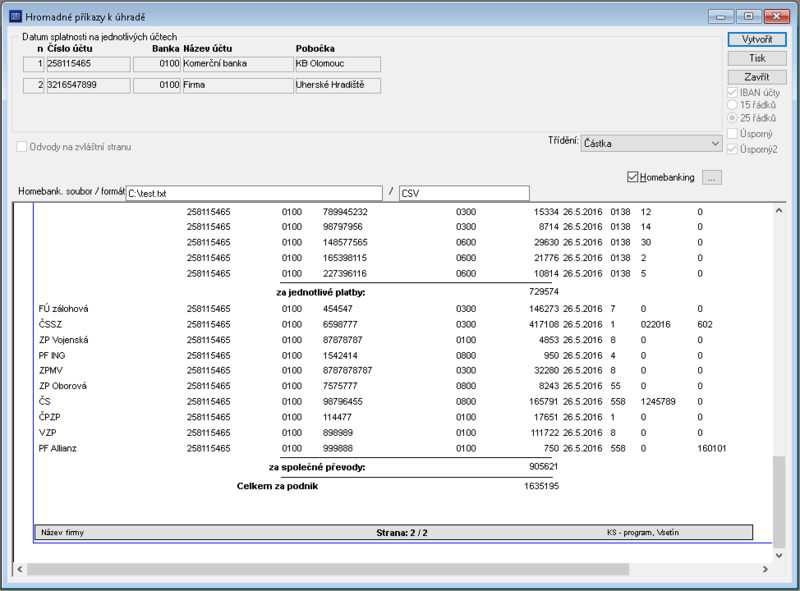Open the Třídění dropdown showing Částka
Image resolution: width=800 pixels, height=591 pixels.
coord(651,143)
